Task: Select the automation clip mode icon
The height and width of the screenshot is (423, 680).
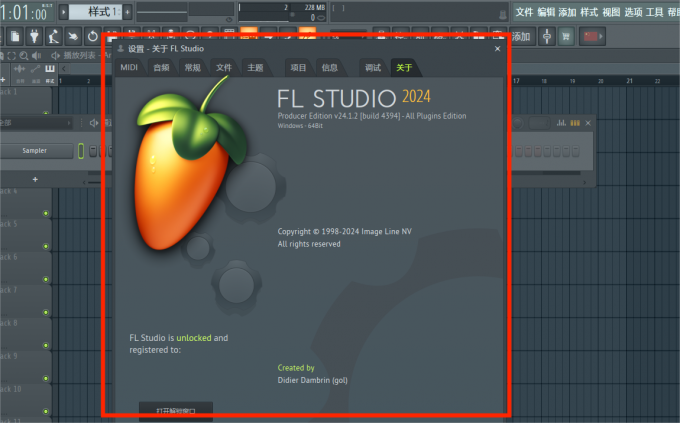Action: click(35, 69)
